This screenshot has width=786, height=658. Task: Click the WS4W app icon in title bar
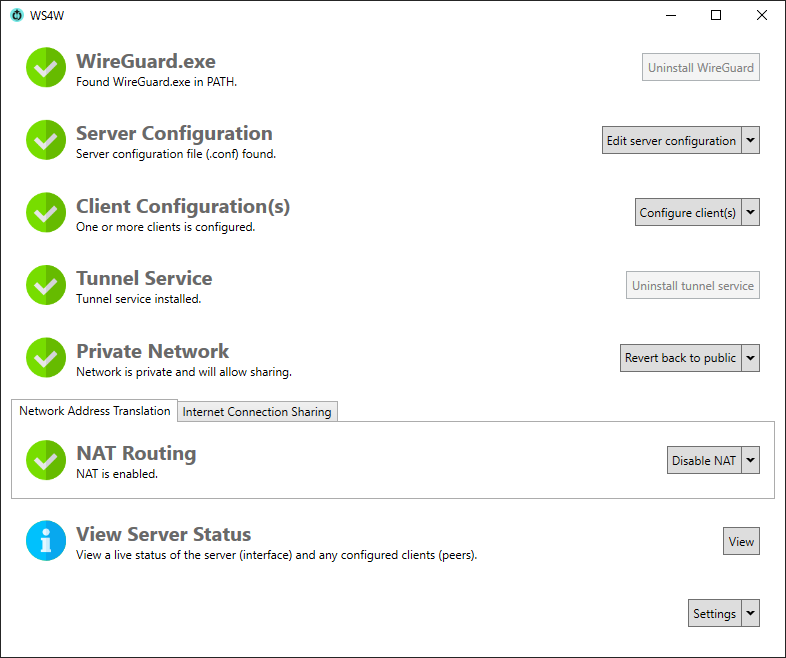(16, 15)
